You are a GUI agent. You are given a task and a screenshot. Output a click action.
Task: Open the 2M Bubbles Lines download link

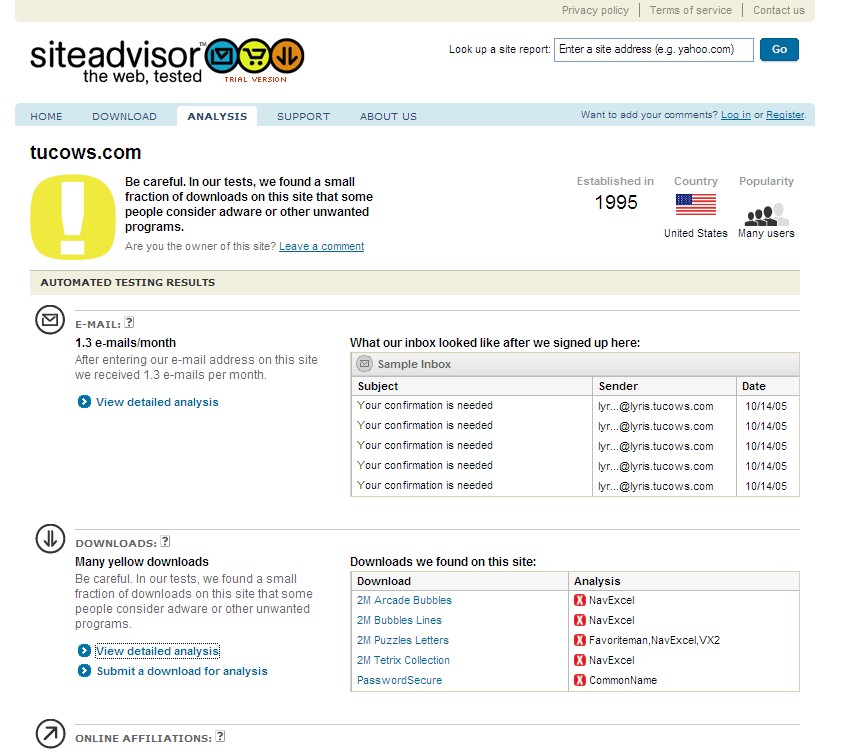(x=399, y=620)
